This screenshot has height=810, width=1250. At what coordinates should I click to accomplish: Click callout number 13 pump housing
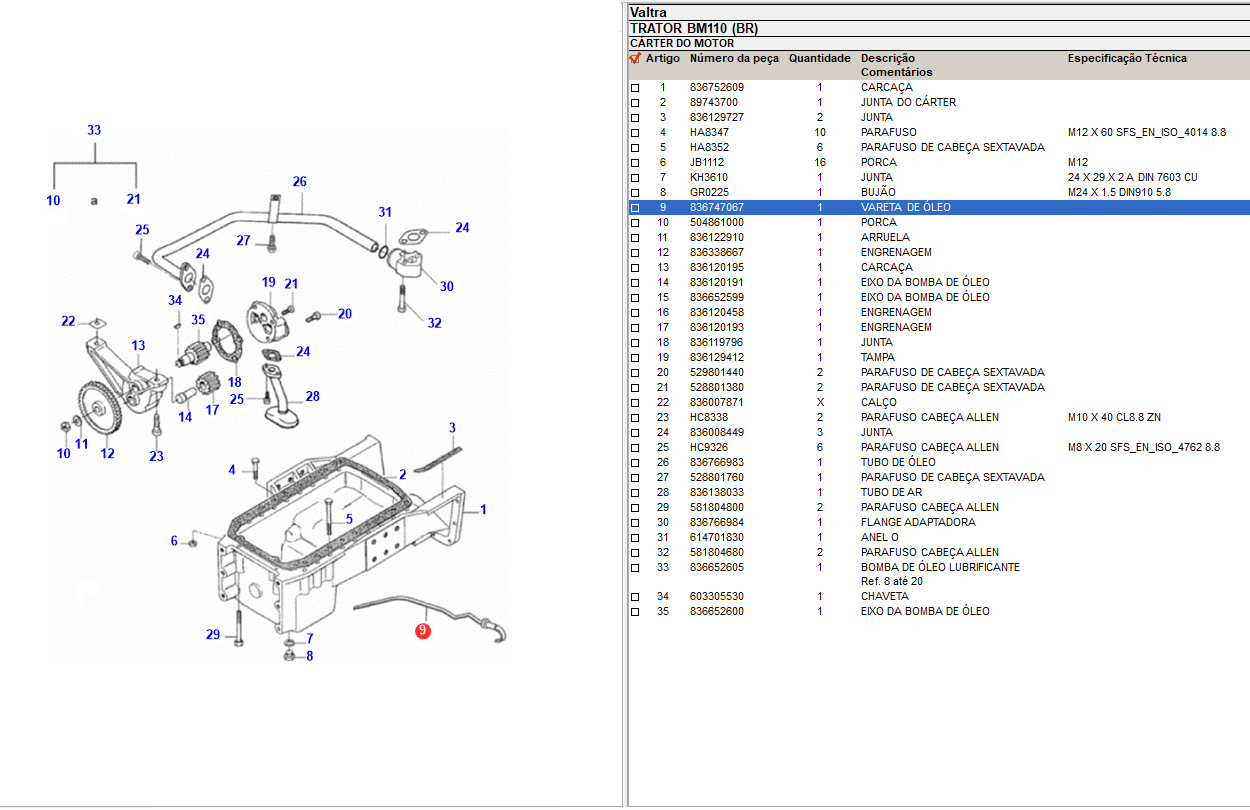pyautogui.click(x=138, y=346)
